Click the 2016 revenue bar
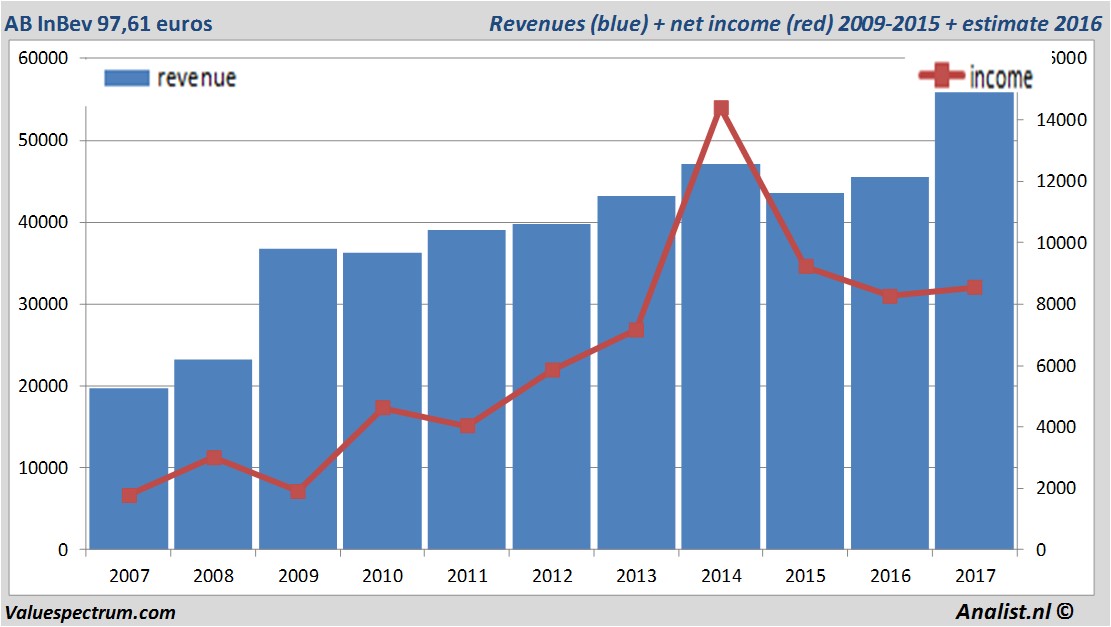The height and width of the screenshot is (627, 1111). [890, 363]
